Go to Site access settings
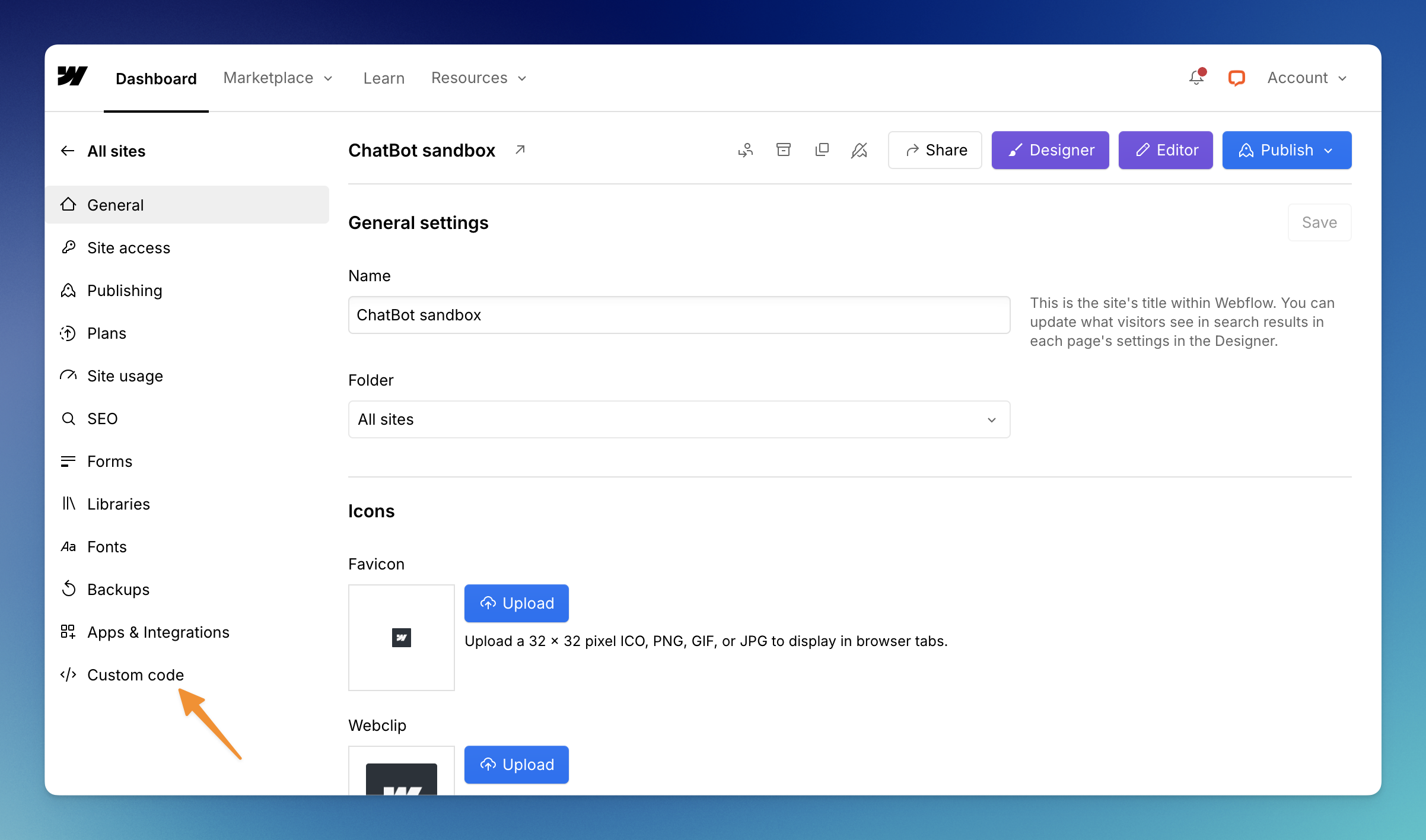The width and height of the screenshot is (1426, 840). pos(128,248)
